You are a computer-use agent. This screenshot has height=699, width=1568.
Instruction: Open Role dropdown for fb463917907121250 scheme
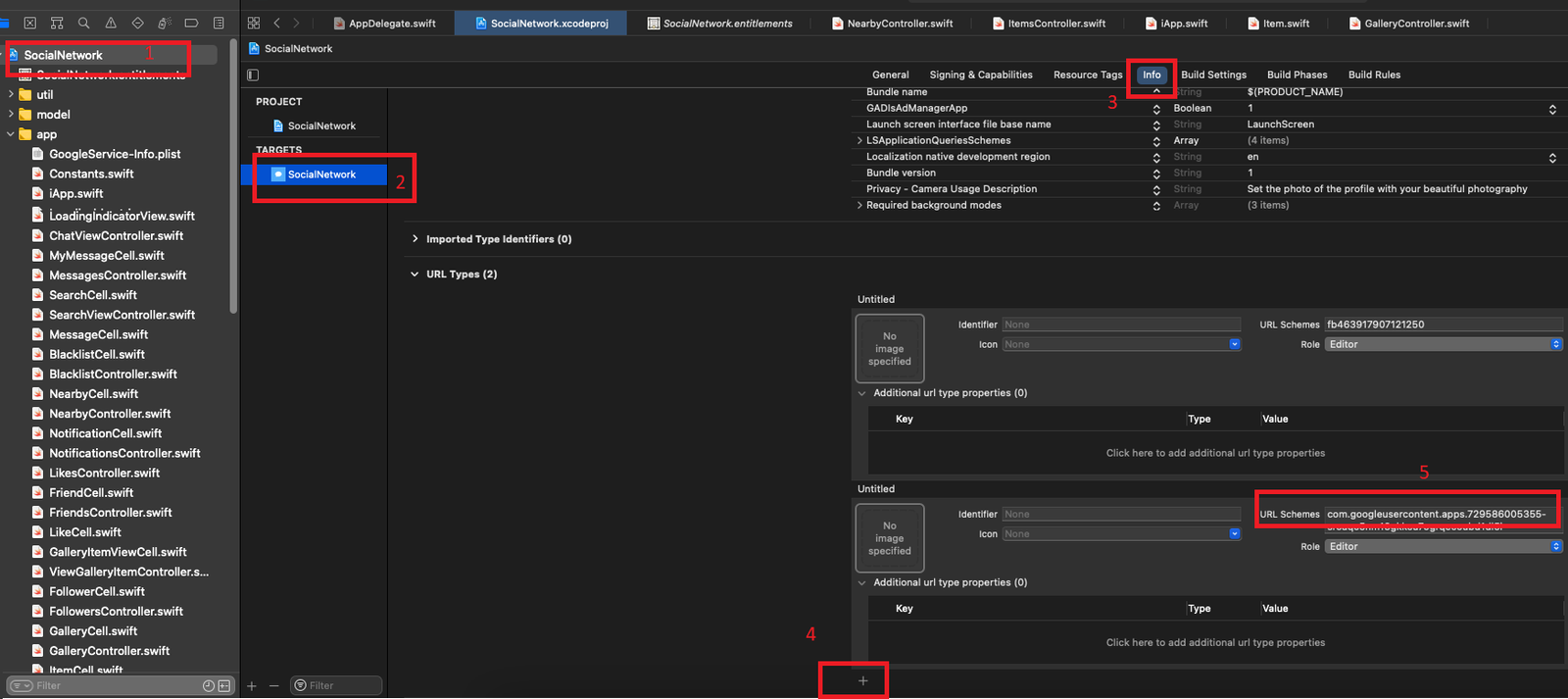1444,344
